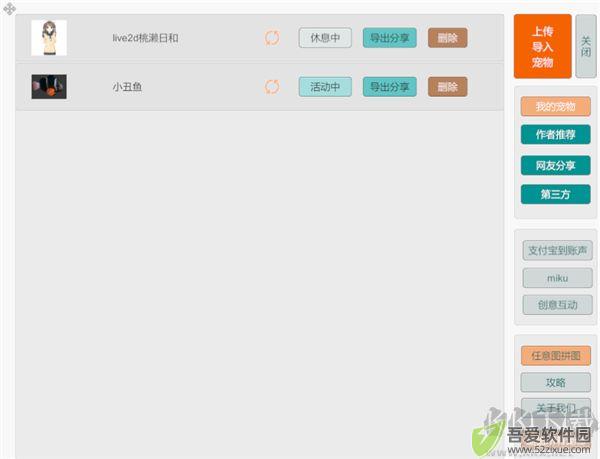
Task: Switch to 网友分享 tab
Action: point(555,165)
